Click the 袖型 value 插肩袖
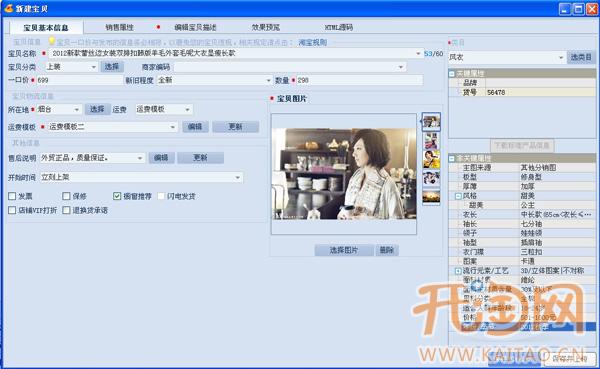The width and height of the screenshot is (600, 369). [558, 243]
